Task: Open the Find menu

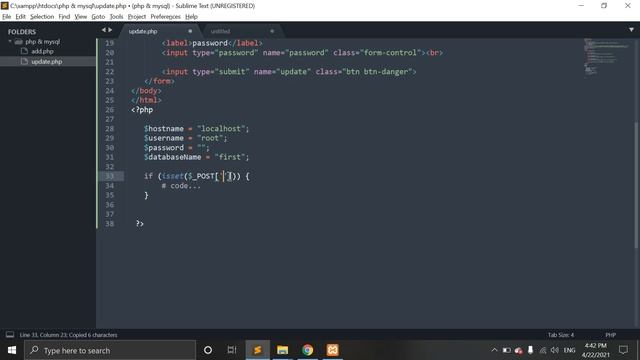Action: [x=64, y=17]
